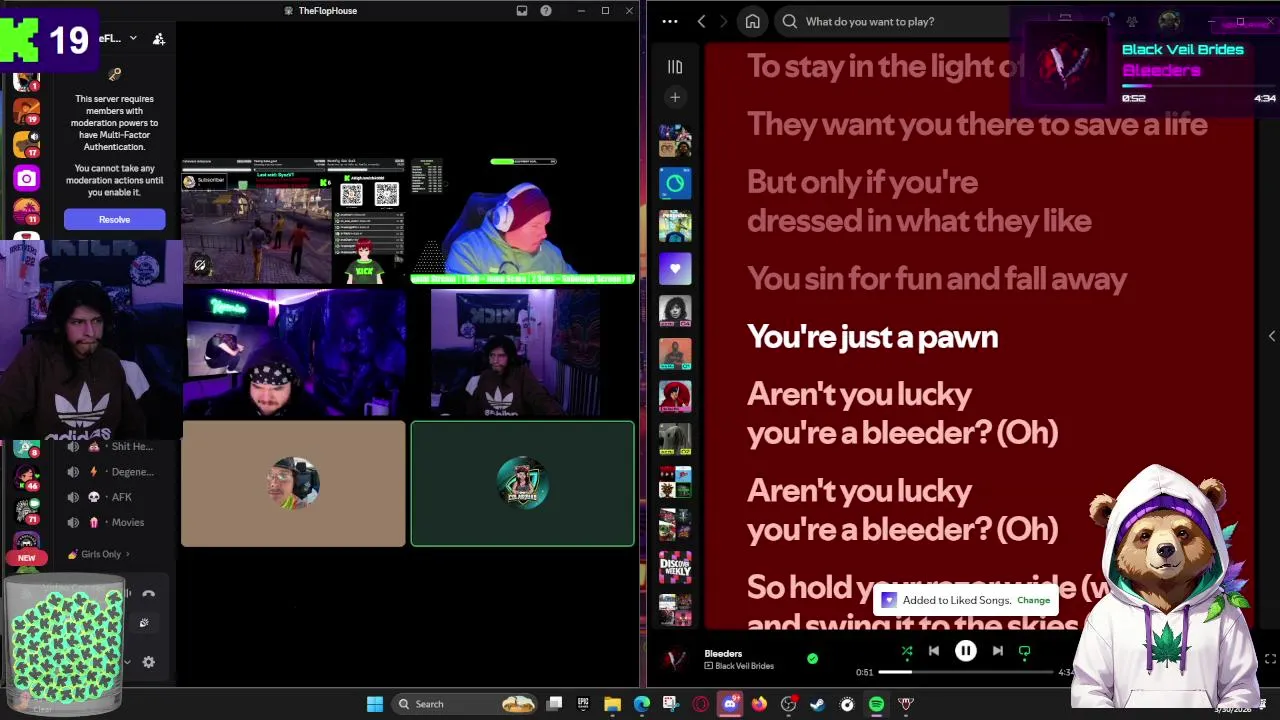Image resolution: width=1280 pixels, height=720 pixels.
Task: Open File Explorer from the taskbar
Action: [612, 704]
